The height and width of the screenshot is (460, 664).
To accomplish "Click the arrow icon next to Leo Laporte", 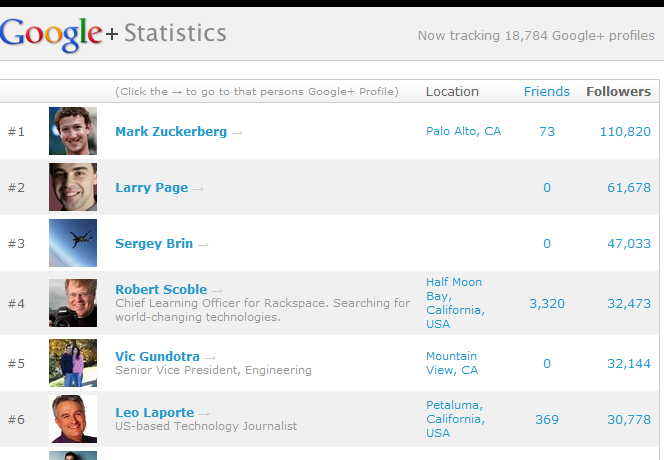I will click(x=204, y=413).
